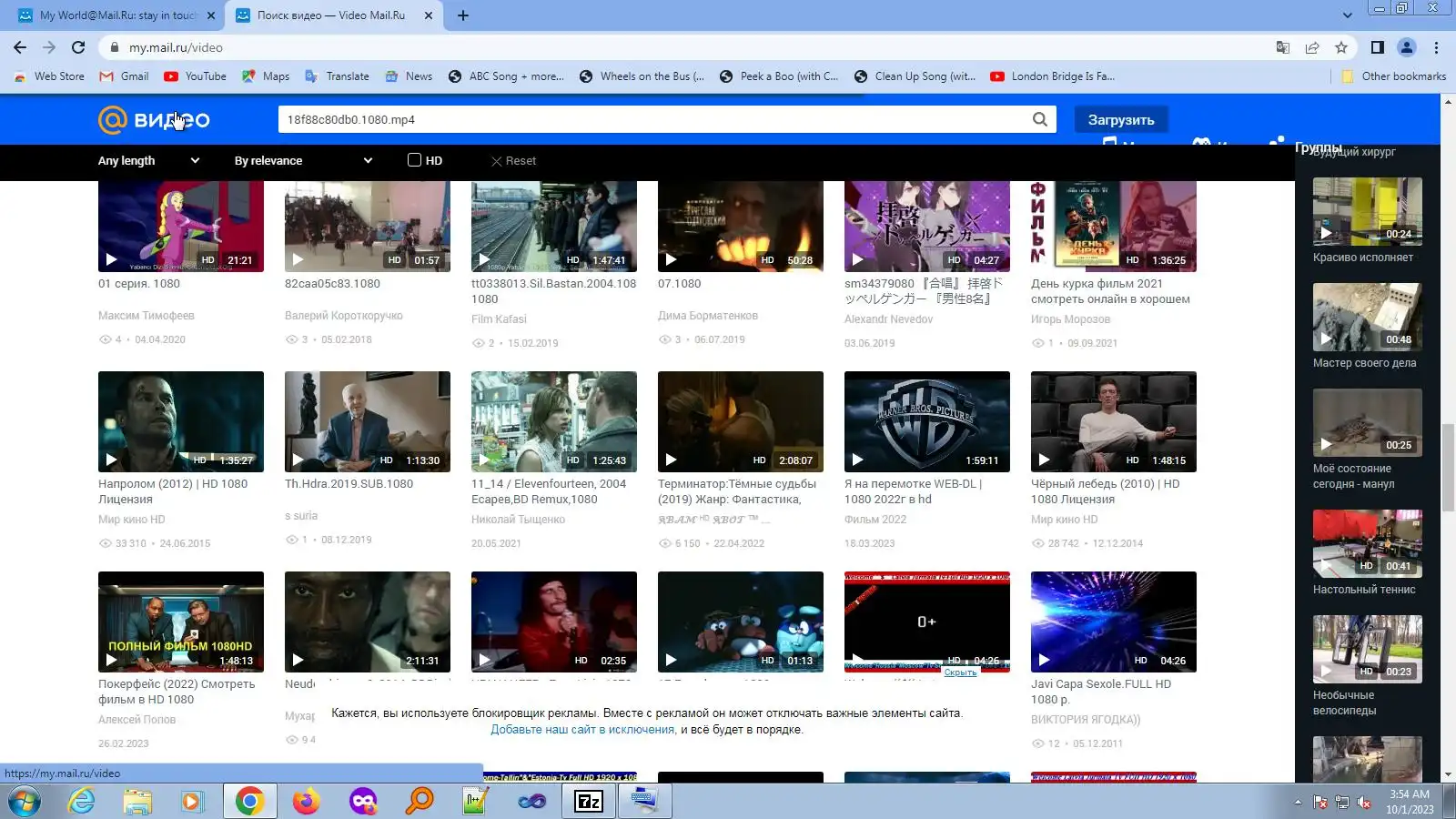Bookmark this tab with the star icon
This screenshot has height=819, width=1456.
[1341, 47]
